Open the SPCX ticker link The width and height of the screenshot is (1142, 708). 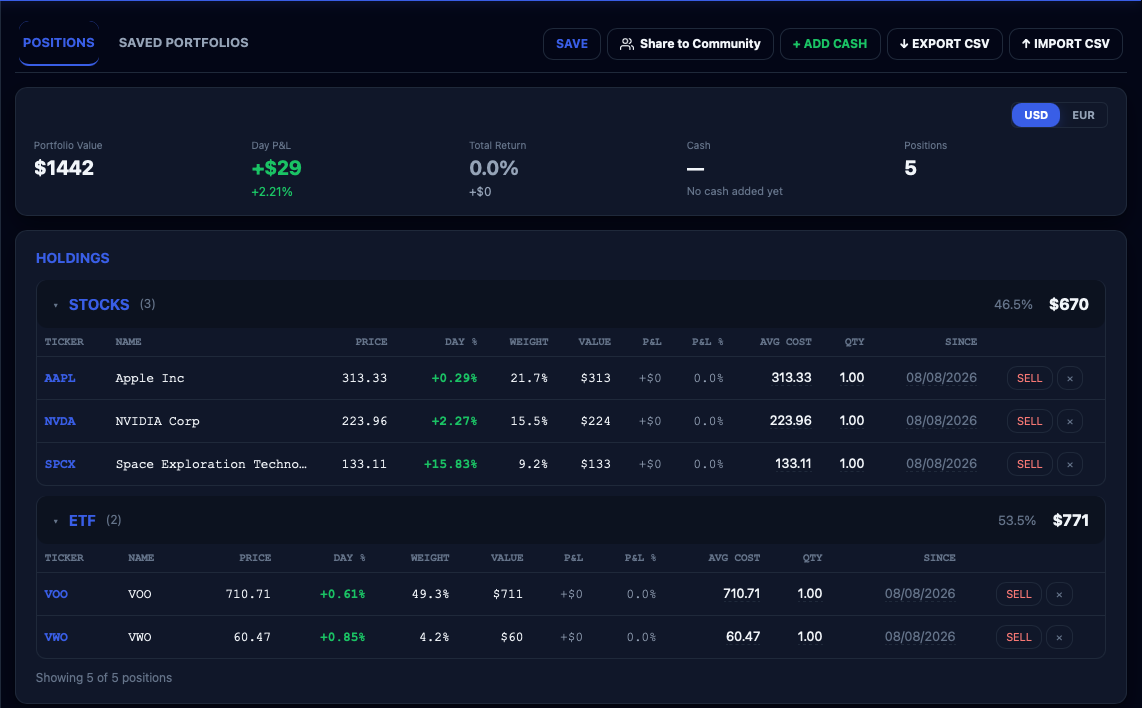tap(60, 464)
